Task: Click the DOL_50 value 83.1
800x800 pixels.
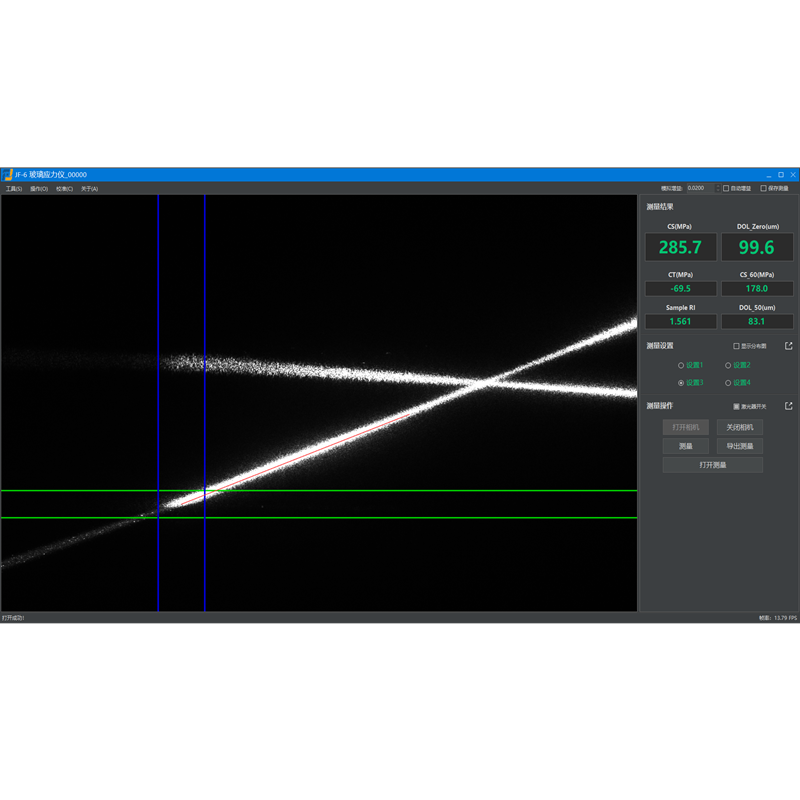Action: point(757,321)
